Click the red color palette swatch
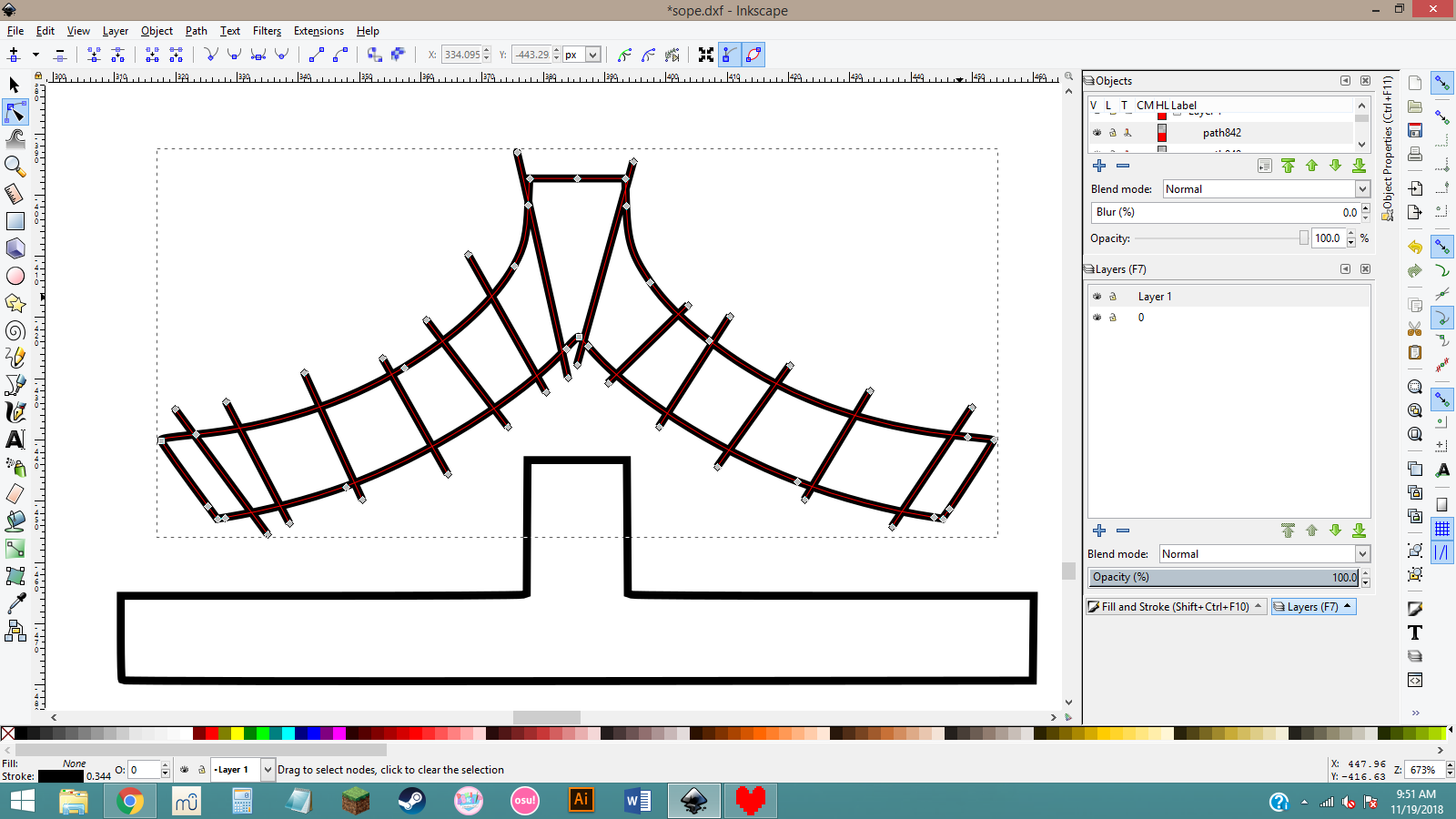1456x819 pixels. pos(212,733)
